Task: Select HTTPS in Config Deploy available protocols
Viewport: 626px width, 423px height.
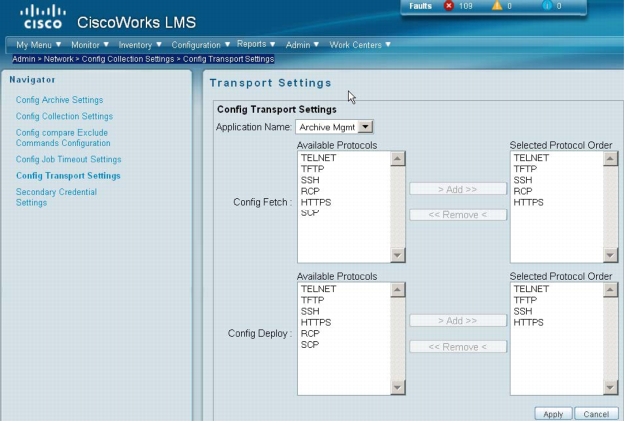Action: [x=316, y=322]
